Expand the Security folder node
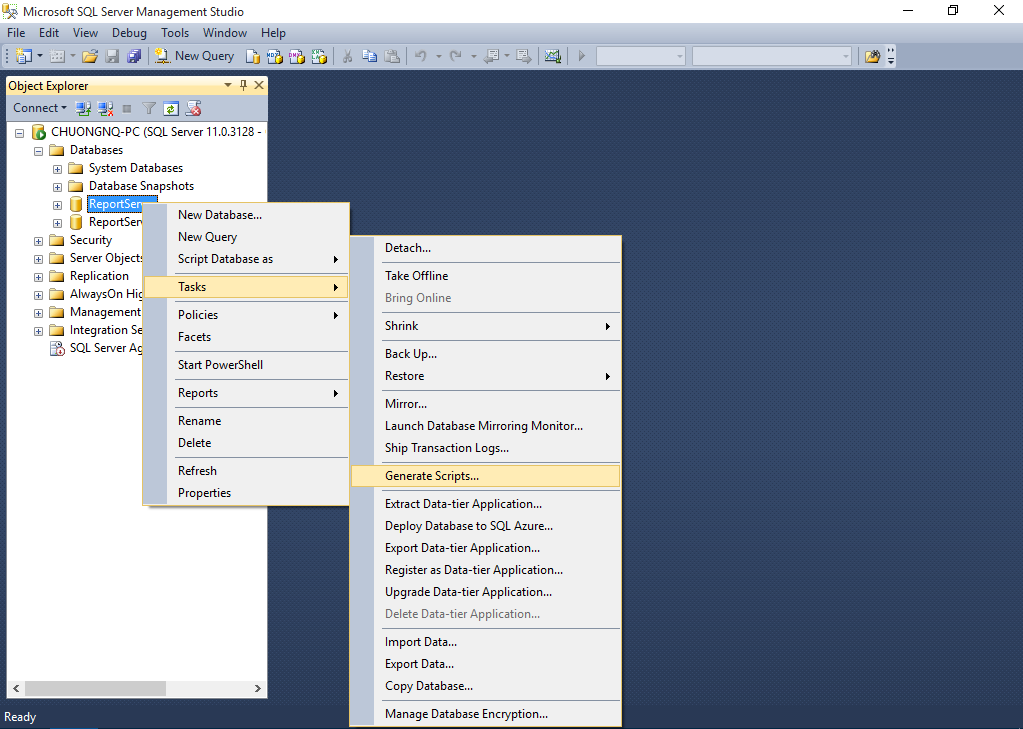The image size is (1023, 729). coord(38,241)
